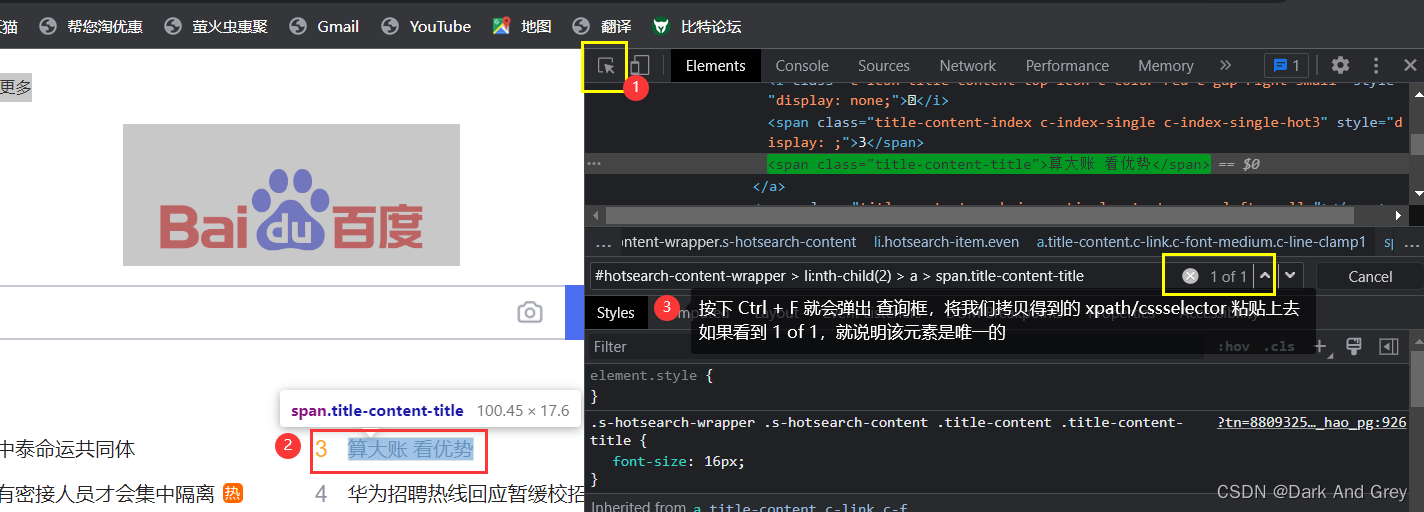The height and width of the screenshot is (512, 1424).
Task: Go to next search match arrow
Action: coord(1291,275)
